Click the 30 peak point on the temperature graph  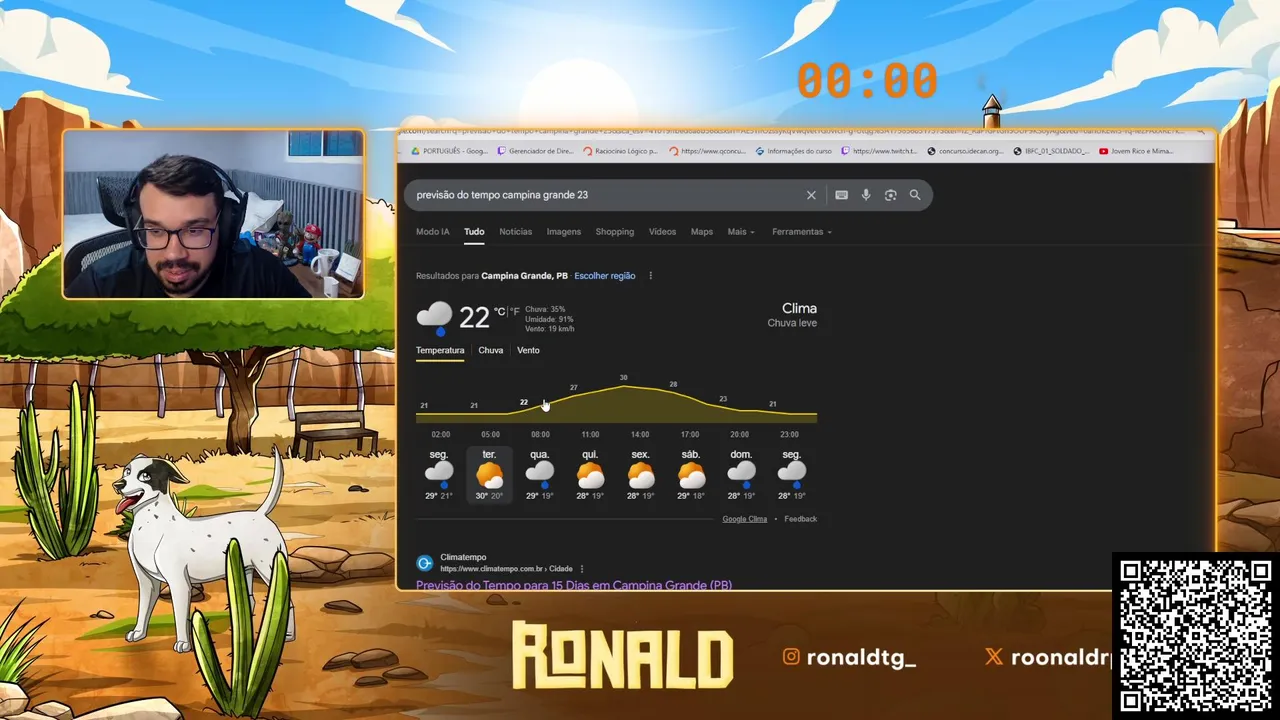[x=623, y=378]
